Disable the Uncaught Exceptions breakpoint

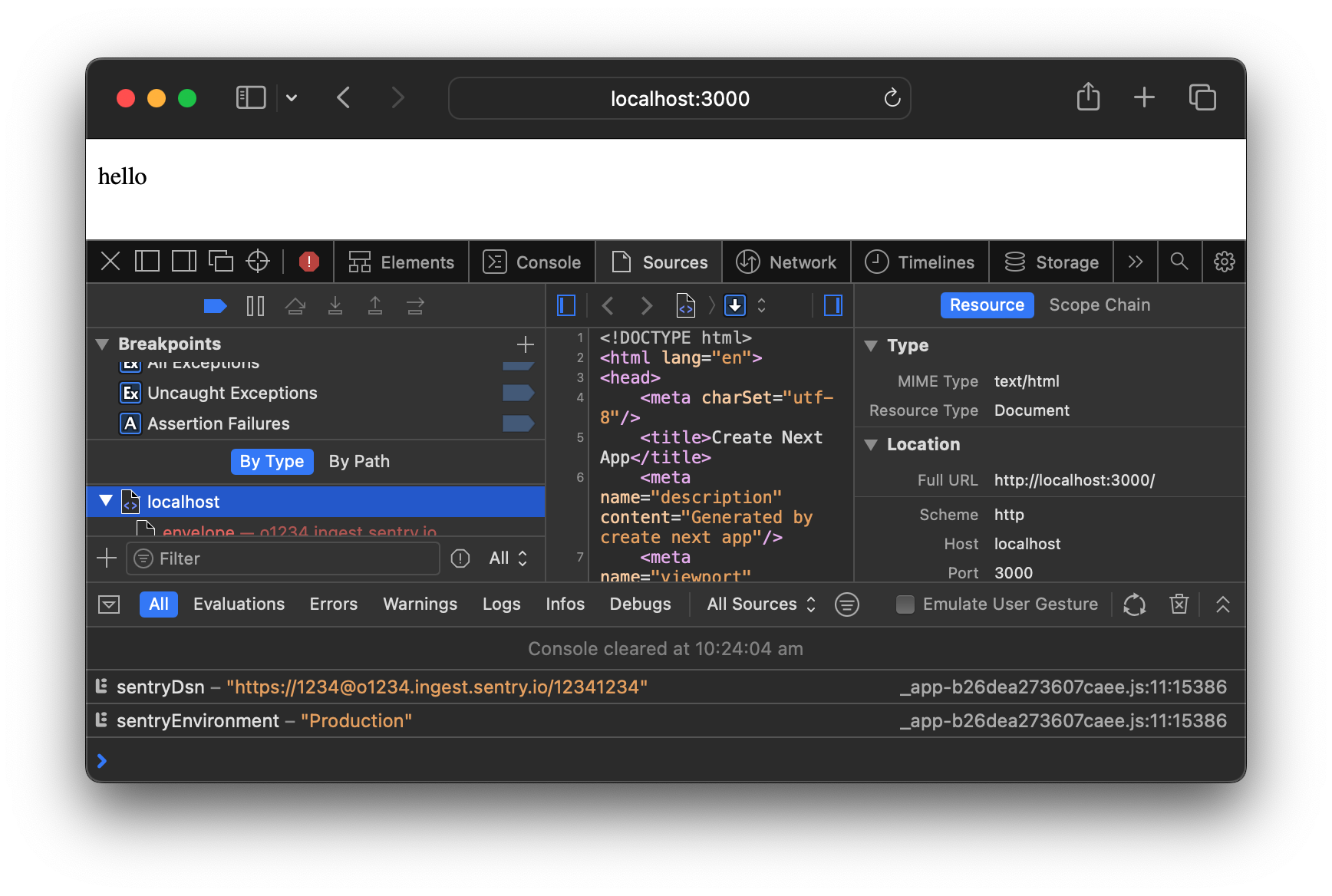point(519,393)
